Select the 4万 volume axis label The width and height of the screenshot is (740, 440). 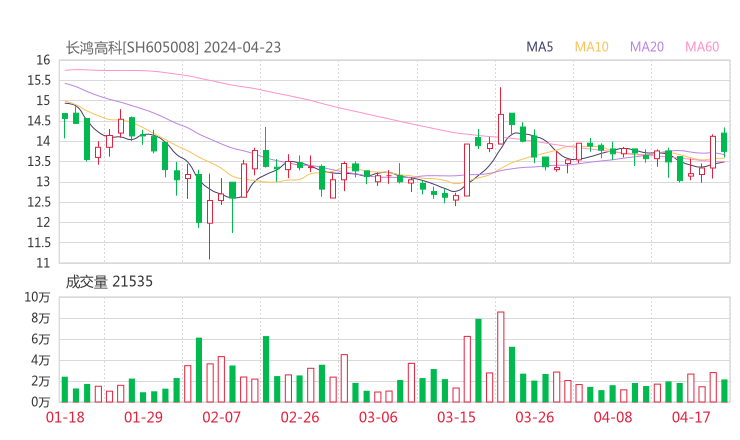point(40,360)
